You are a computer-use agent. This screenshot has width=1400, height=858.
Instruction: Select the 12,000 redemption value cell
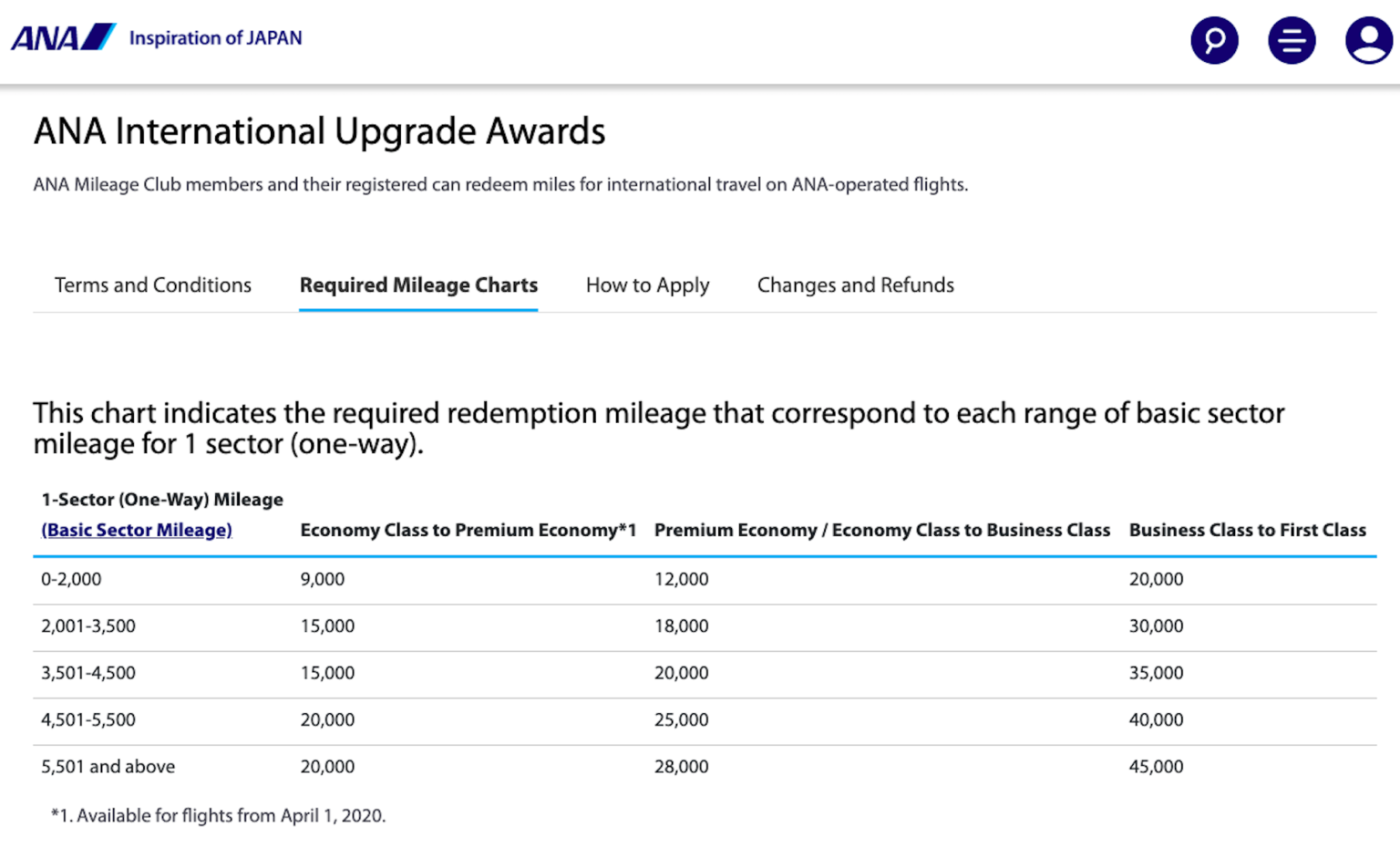(681, 579)
